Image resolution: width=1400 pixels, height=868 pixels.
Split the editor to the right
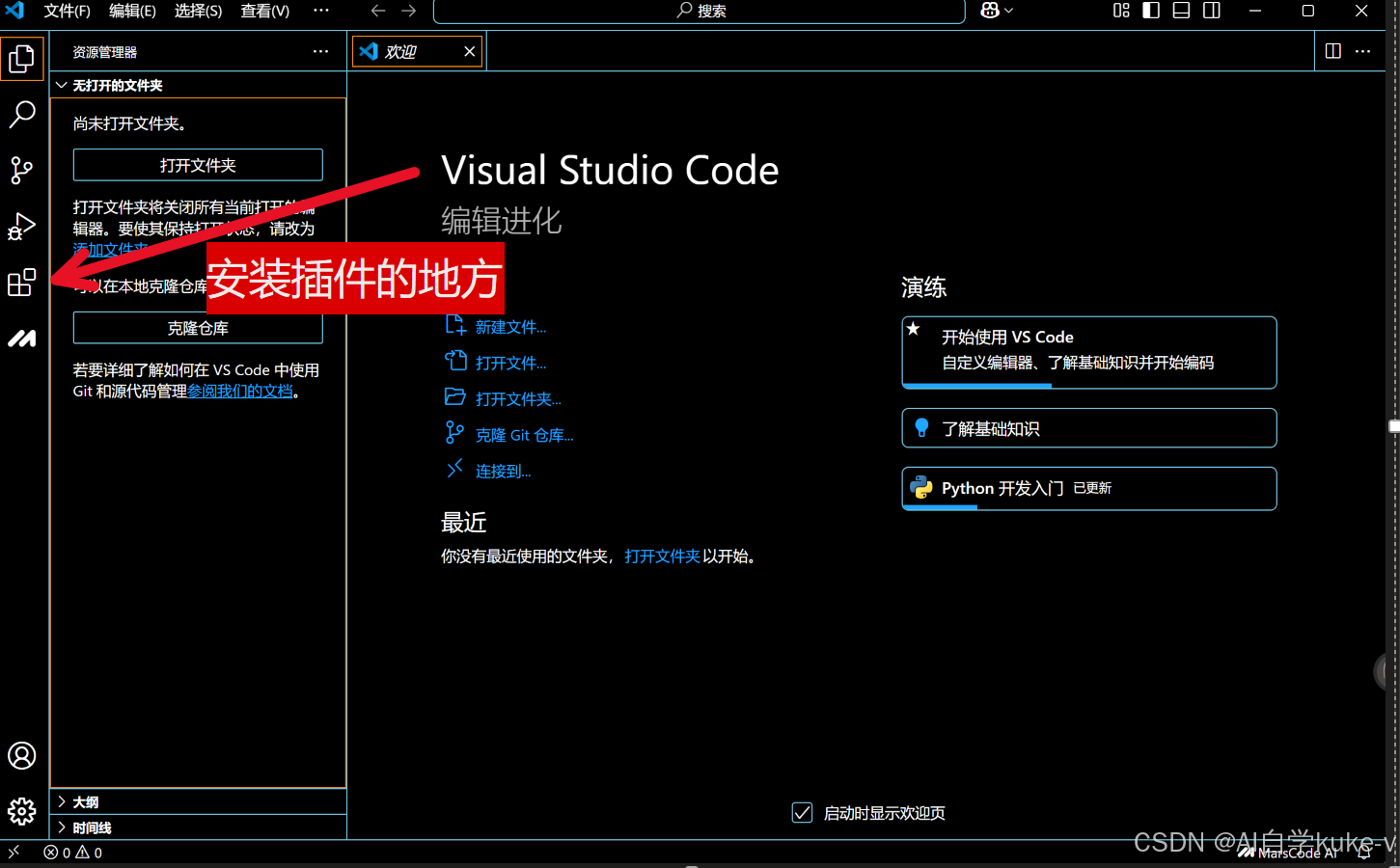1333,51
